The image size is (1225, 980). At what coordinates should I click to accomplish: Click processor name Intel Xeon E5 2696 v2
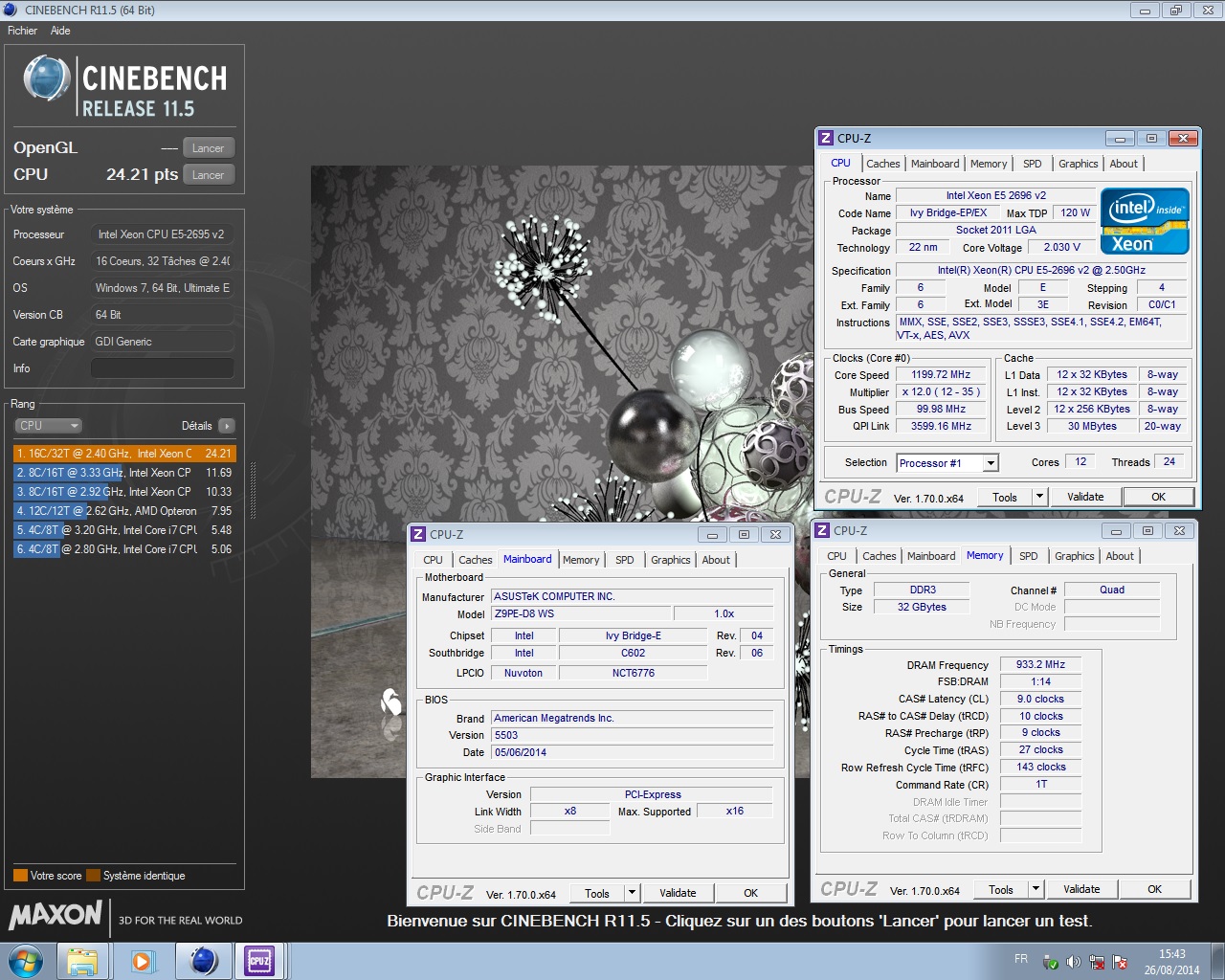[996, 195]
